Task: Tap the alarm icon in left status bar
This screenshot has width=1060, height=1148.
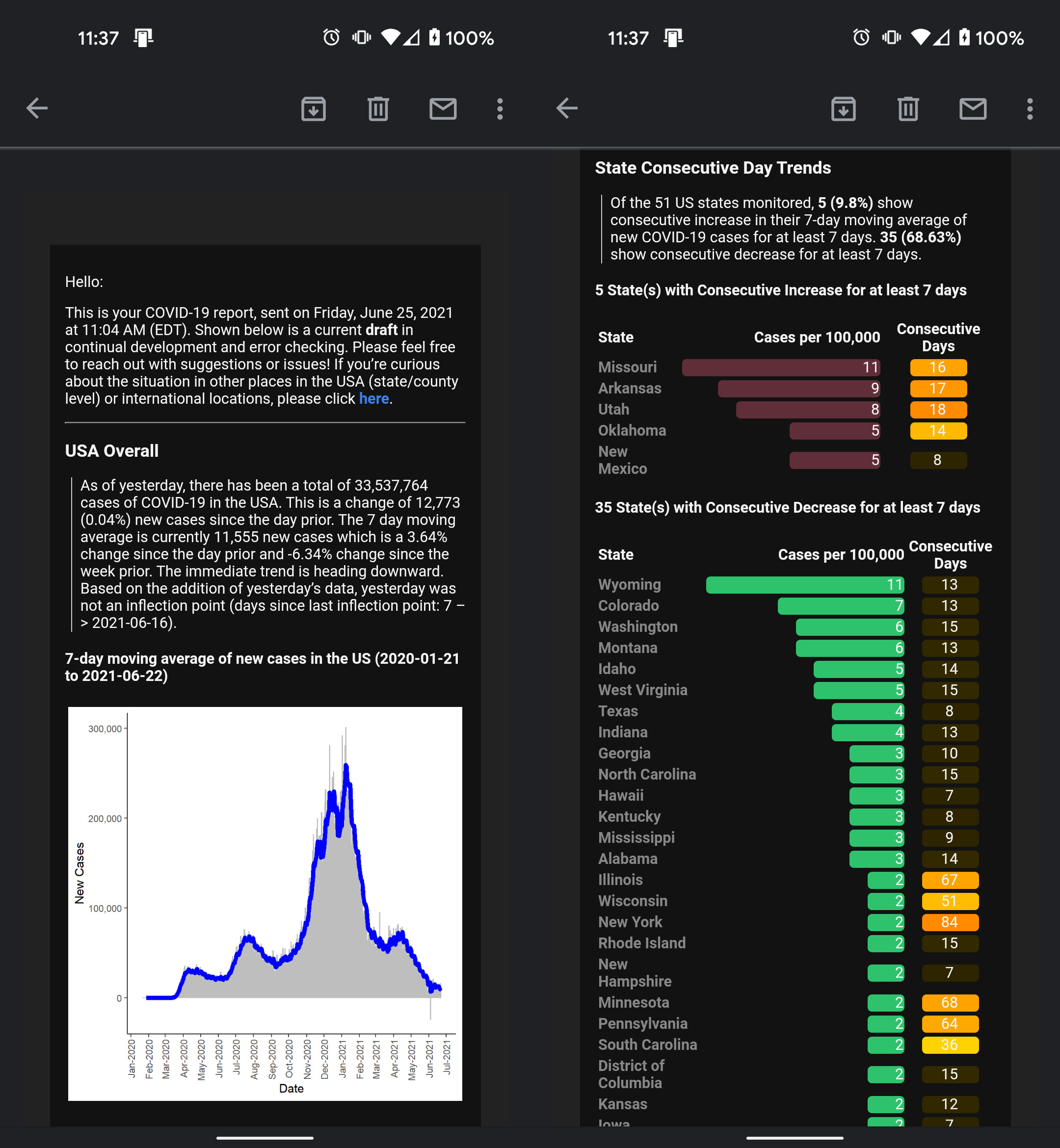Action: pos(331,38)
